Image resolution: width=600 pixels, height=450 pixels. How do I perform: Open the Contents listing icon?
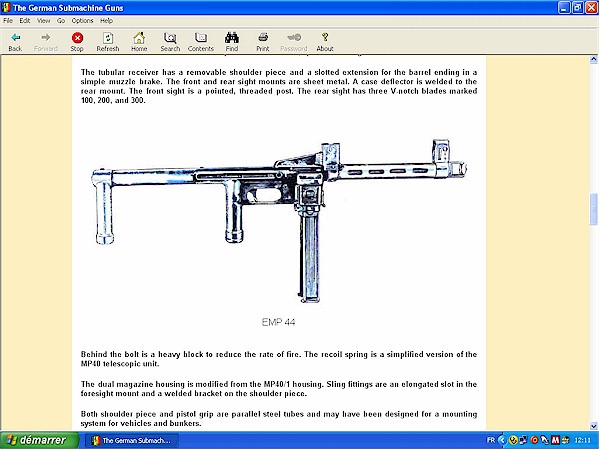[201, 41]
